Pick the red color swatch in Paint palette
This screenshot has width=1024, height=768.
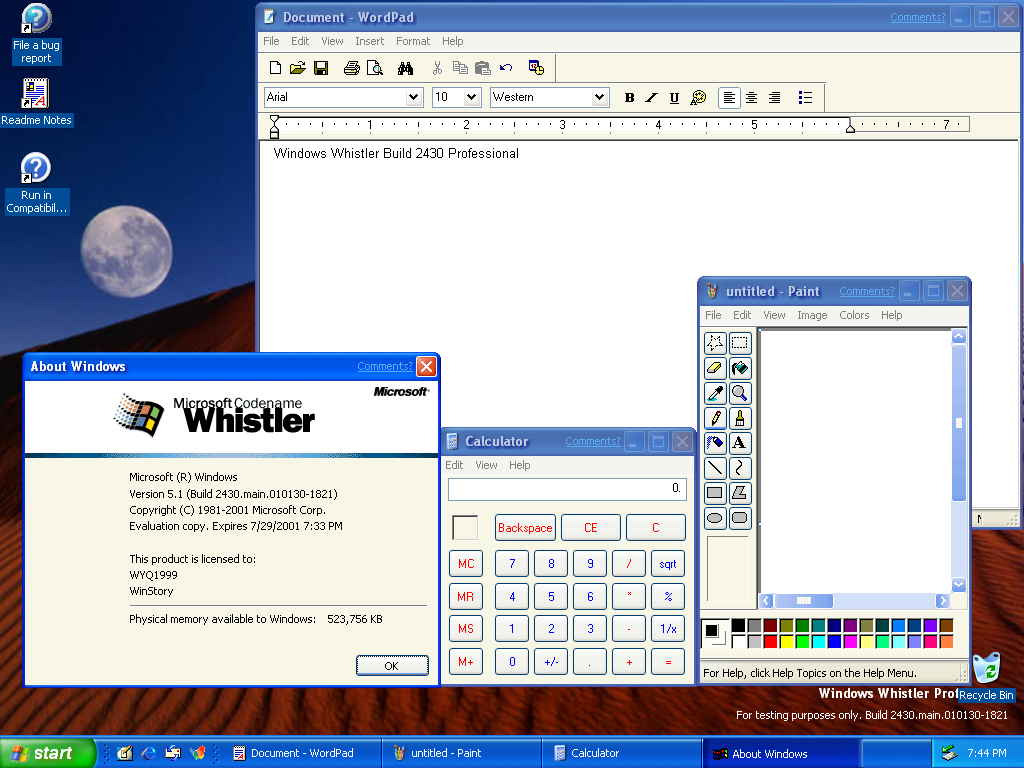coord(770,641)
